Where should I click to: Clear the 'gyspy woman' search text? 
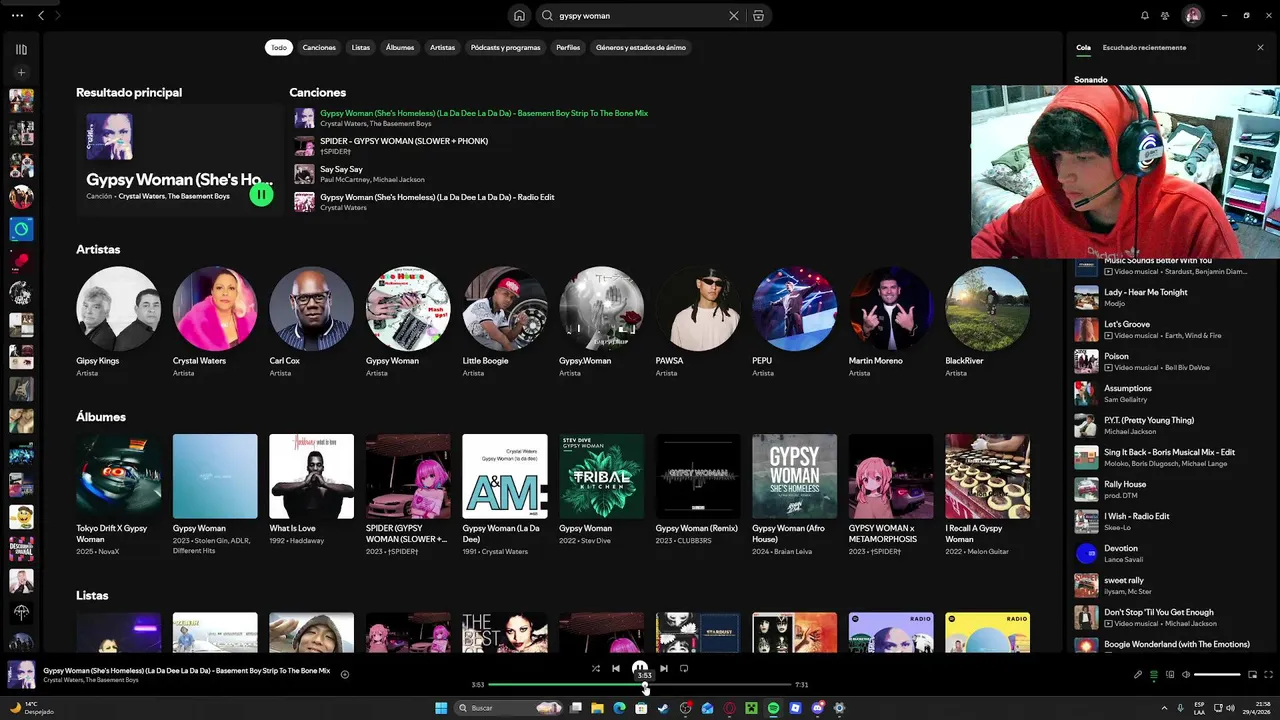(x=734, y=16)
